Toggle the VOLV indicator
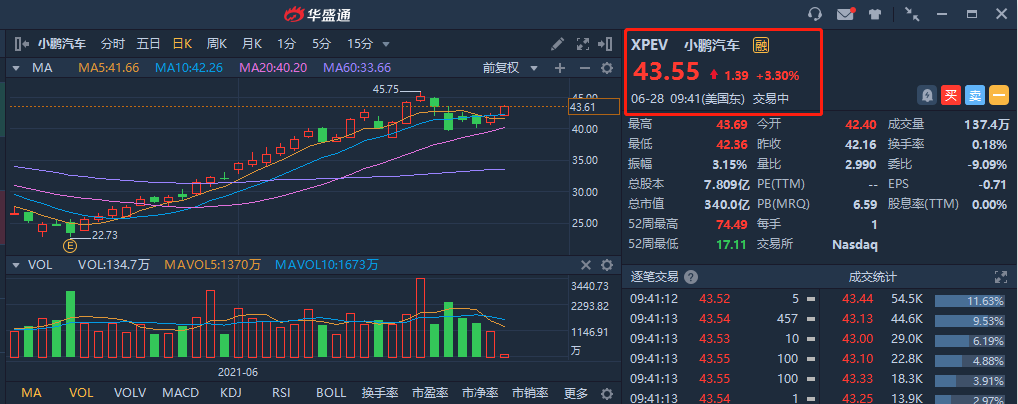Image resolution: width=1018 pixels, height=404 pixels. pyautogui.click(x=130, y=393)
